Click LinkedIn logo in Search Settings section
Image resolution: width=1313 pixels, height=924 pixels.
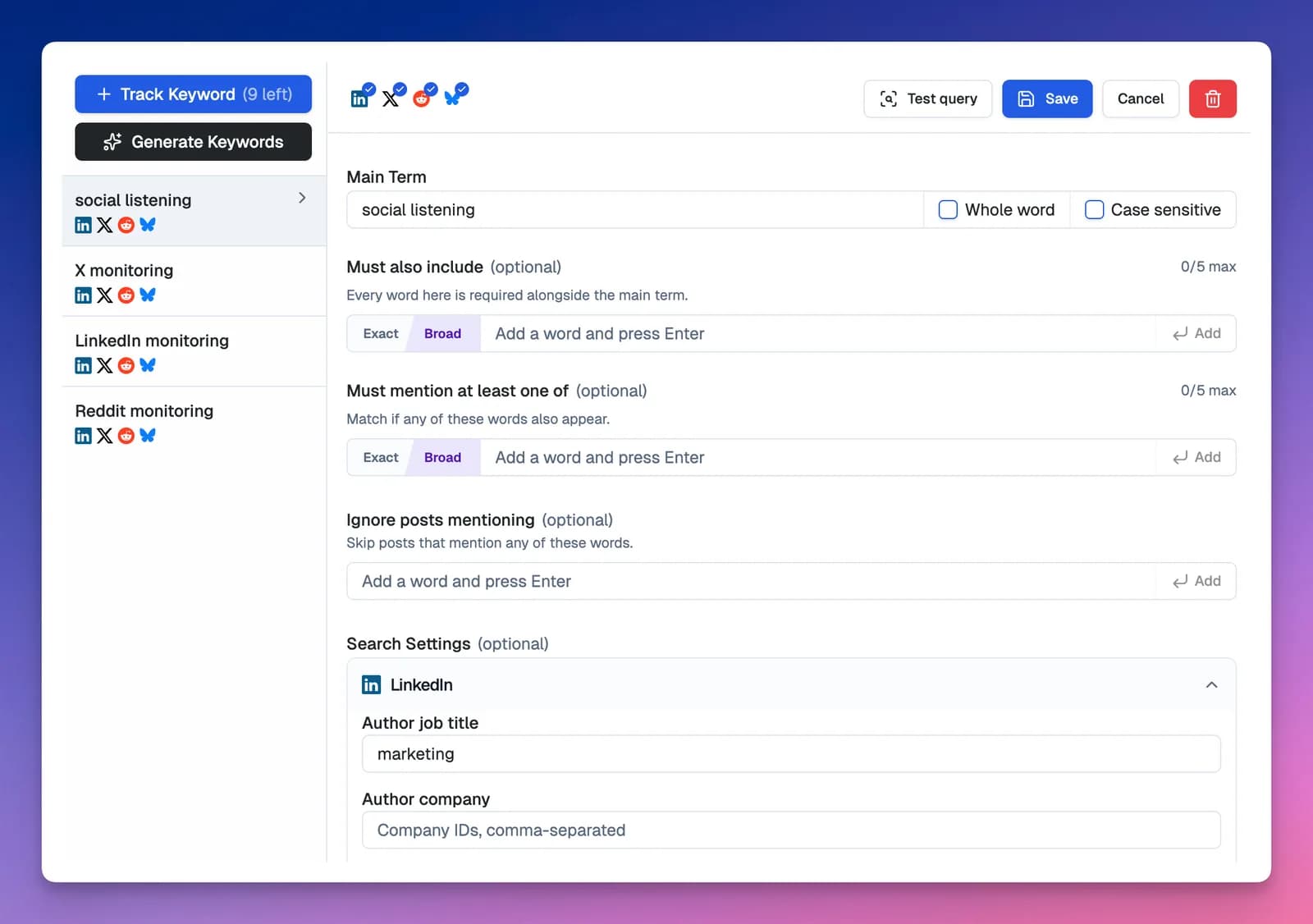pyautogui.click(x=371, y=684)
